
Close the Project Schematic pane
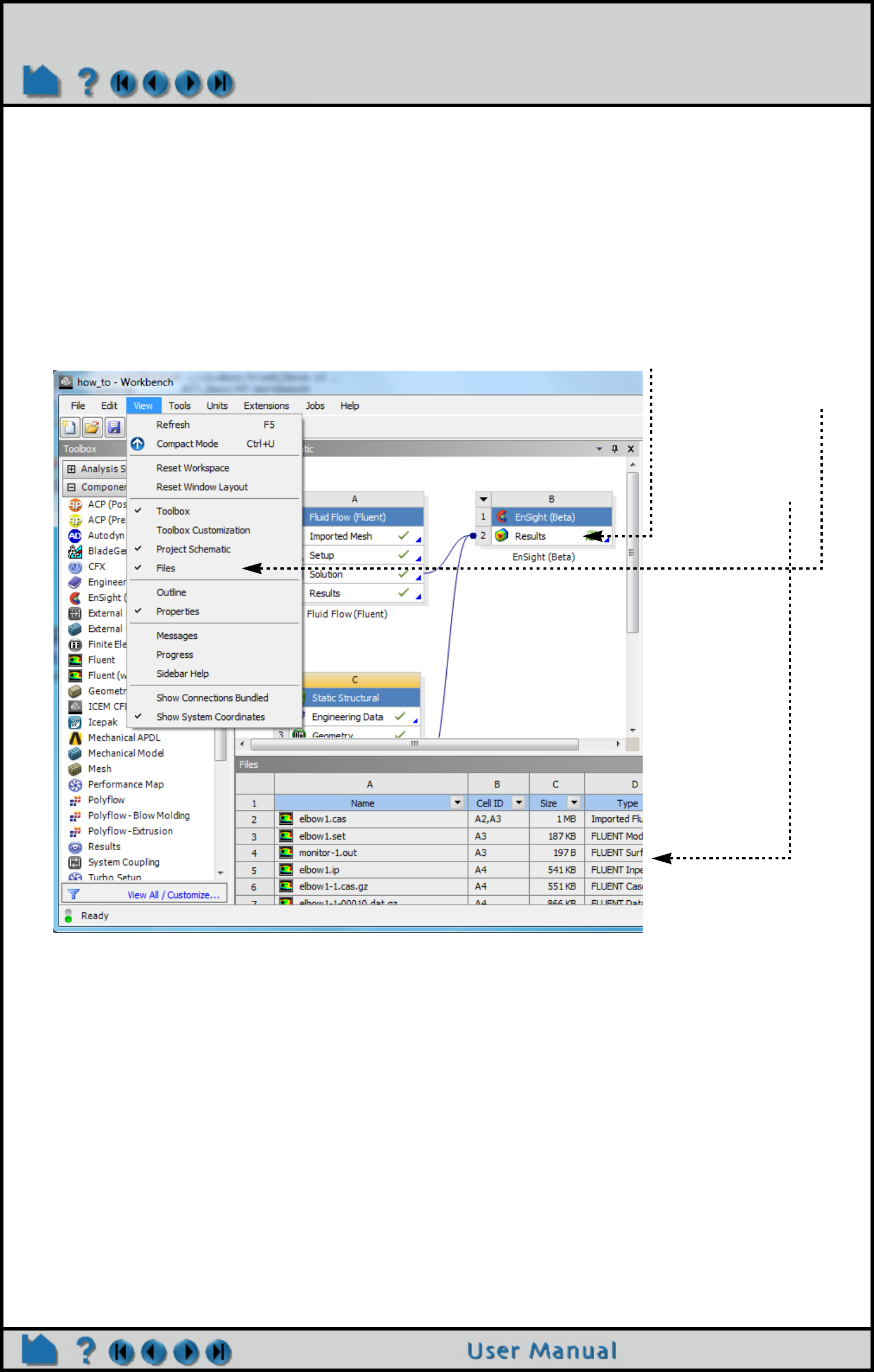631,449
